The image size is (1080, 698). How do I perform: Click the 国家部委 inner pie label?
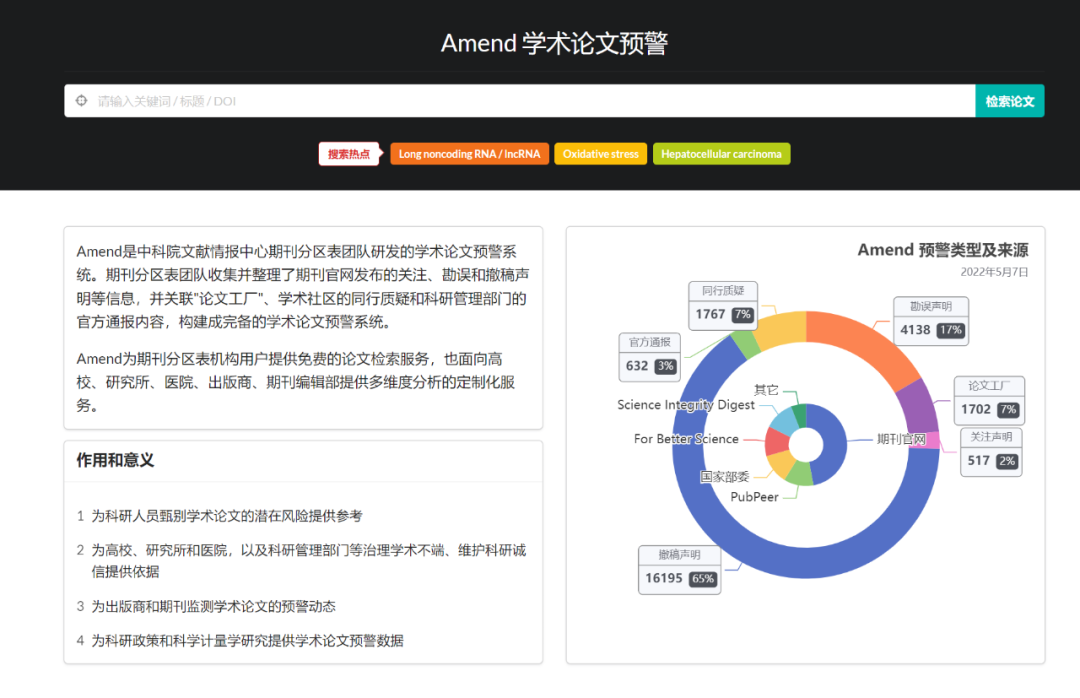point(724,477)
